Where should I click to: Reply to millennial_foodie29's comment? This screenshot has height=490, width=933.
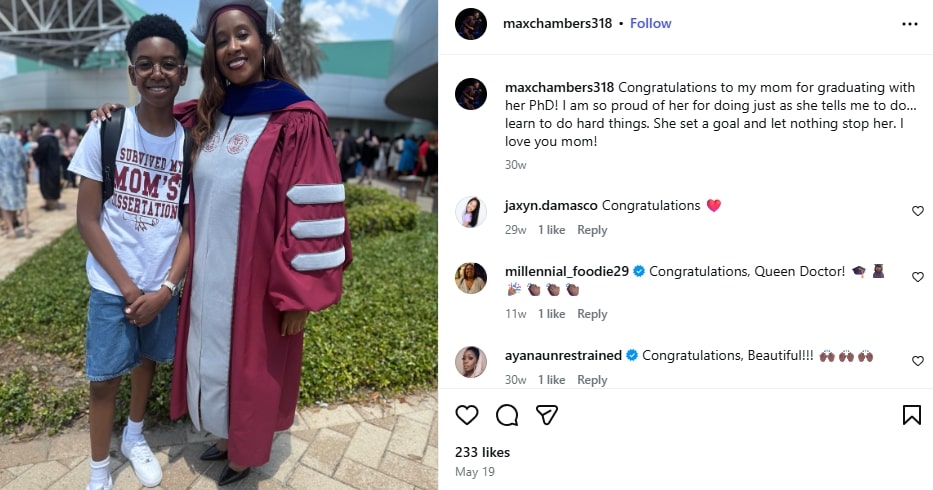pyautogui.click(x=592, y=314)
